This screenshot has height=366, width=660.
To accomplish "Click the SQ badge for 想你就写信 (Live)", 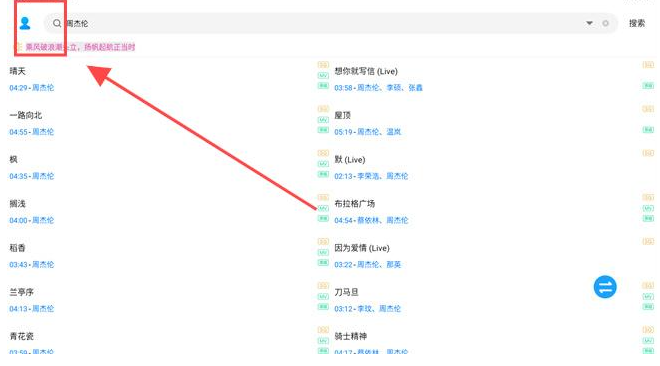I will pyautogui.click(x=648, y=65).
